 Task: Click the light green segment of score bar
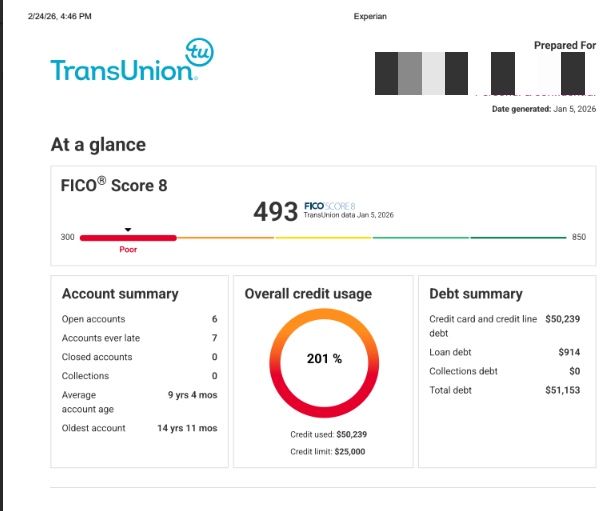pos(421,237)
